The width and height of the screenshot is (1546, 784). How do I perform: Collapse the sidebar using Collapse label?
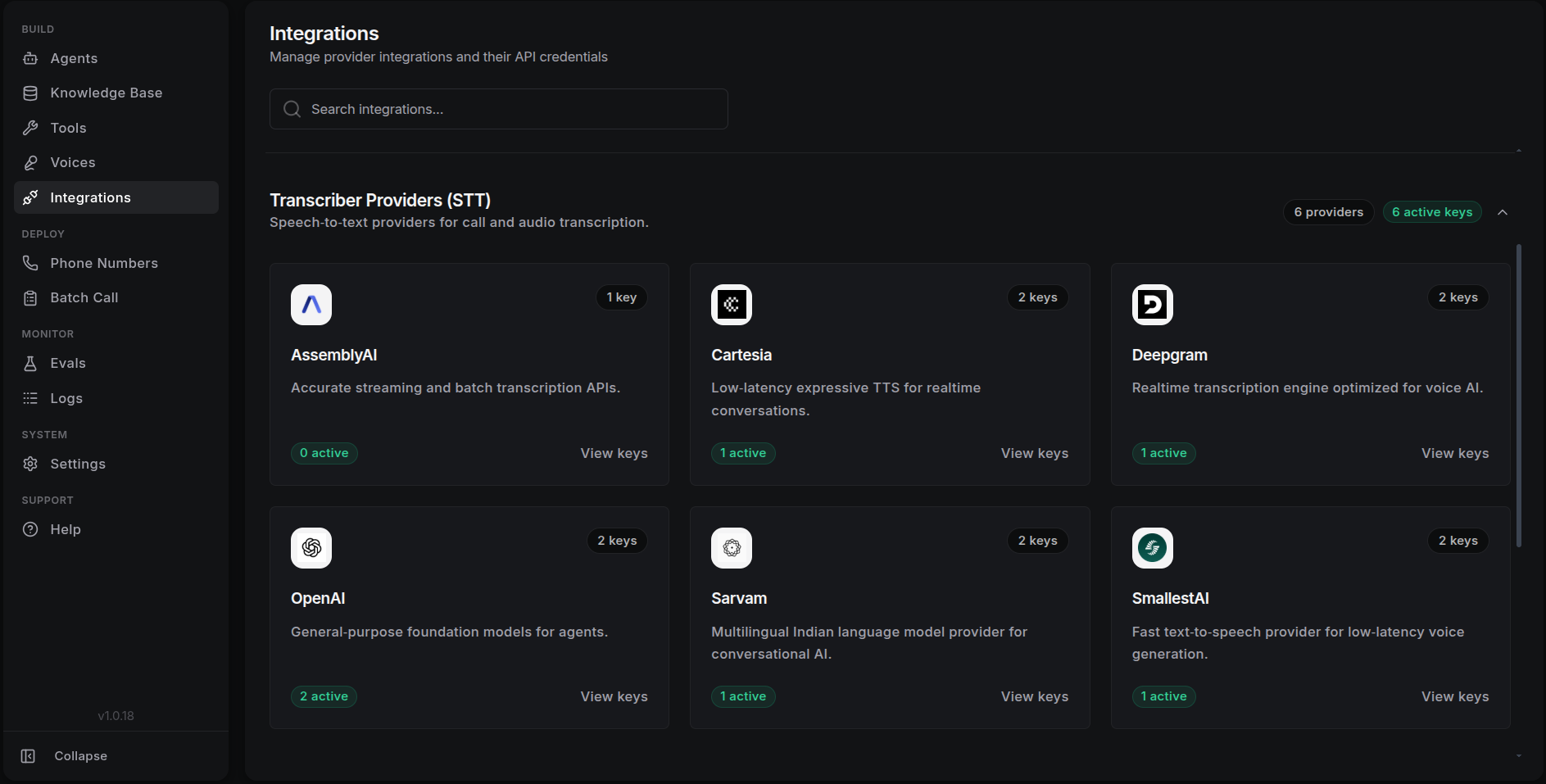click(x=81, y=755)
